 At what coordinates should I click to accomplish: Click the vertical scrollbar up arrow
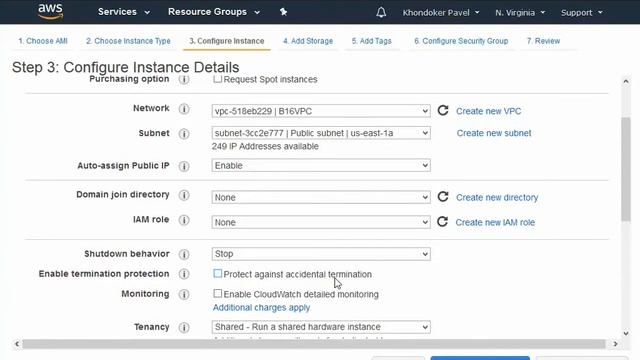coord(626,81)
